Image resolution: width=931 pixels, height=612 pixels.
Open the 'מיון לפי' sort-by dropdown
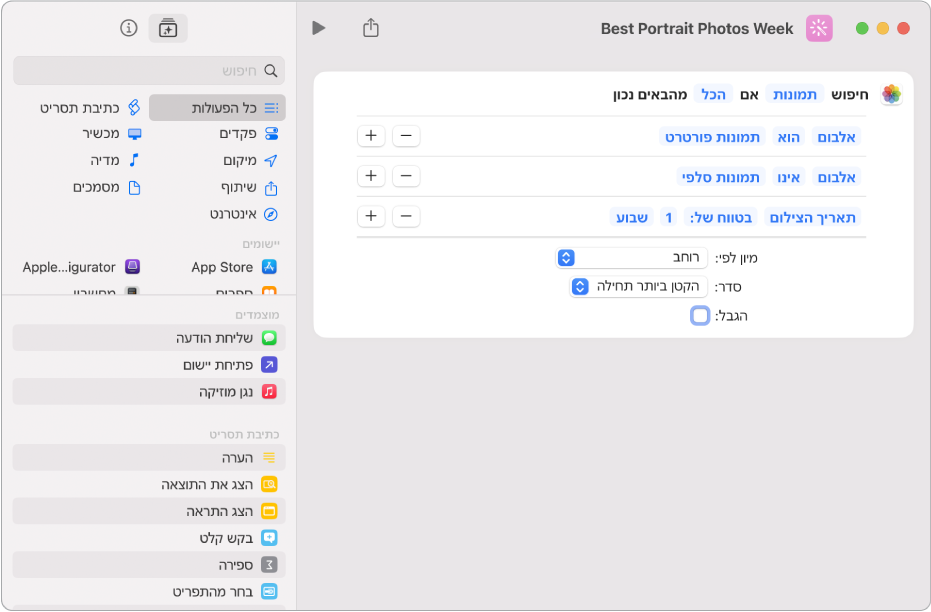tap(632, 258)
